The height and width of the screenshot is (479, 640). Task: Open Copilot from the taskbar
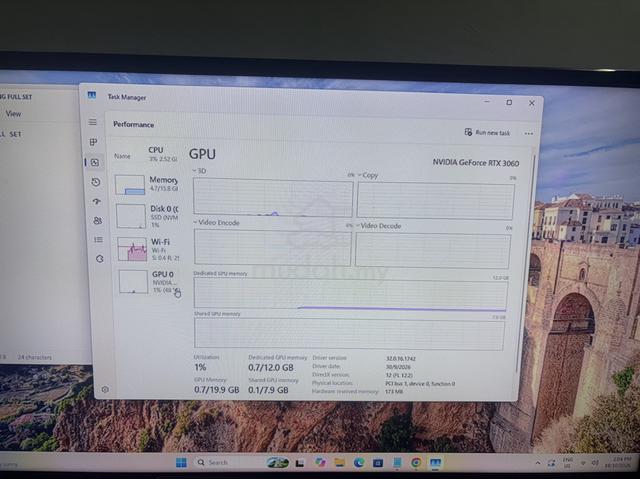320,462
